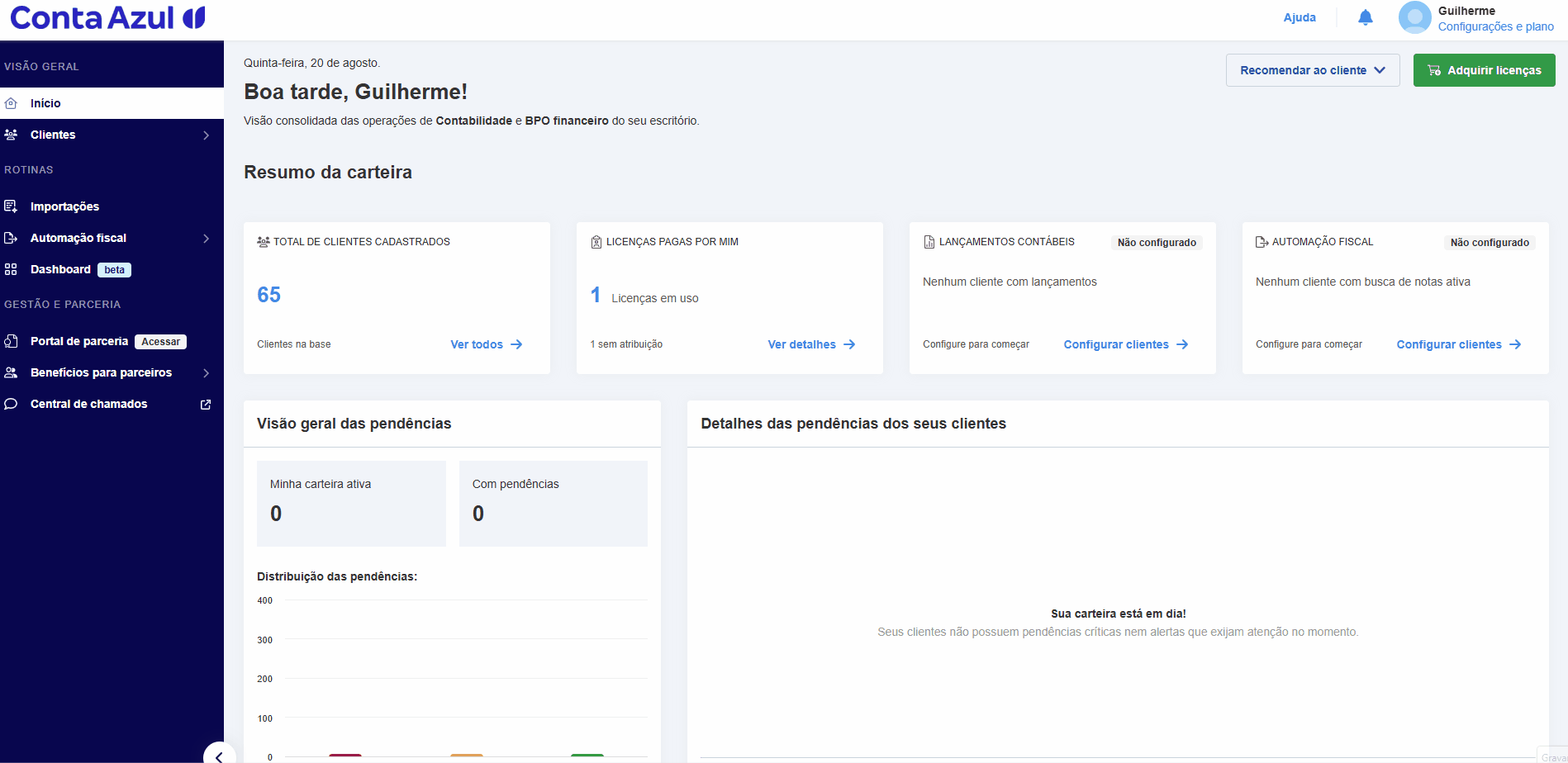Image resolution: width=1568 pixels, height=763 pixels.
Task: Expand the Automação fiscal submenu chevron
Action: [207, 239]
